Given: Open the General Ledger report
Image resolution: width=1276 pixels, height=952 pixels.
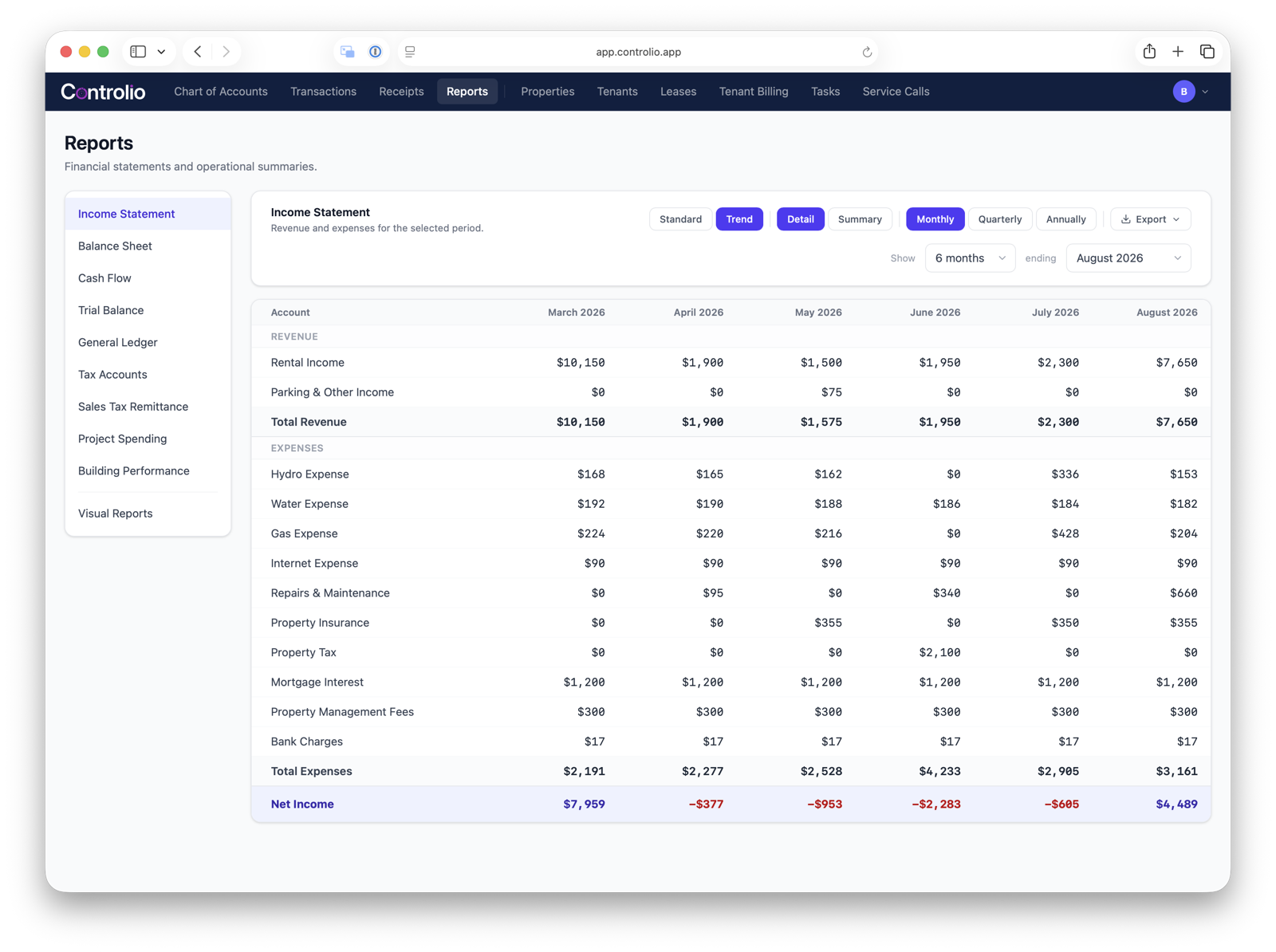Looking at the screenshot, I should [148, 343].
